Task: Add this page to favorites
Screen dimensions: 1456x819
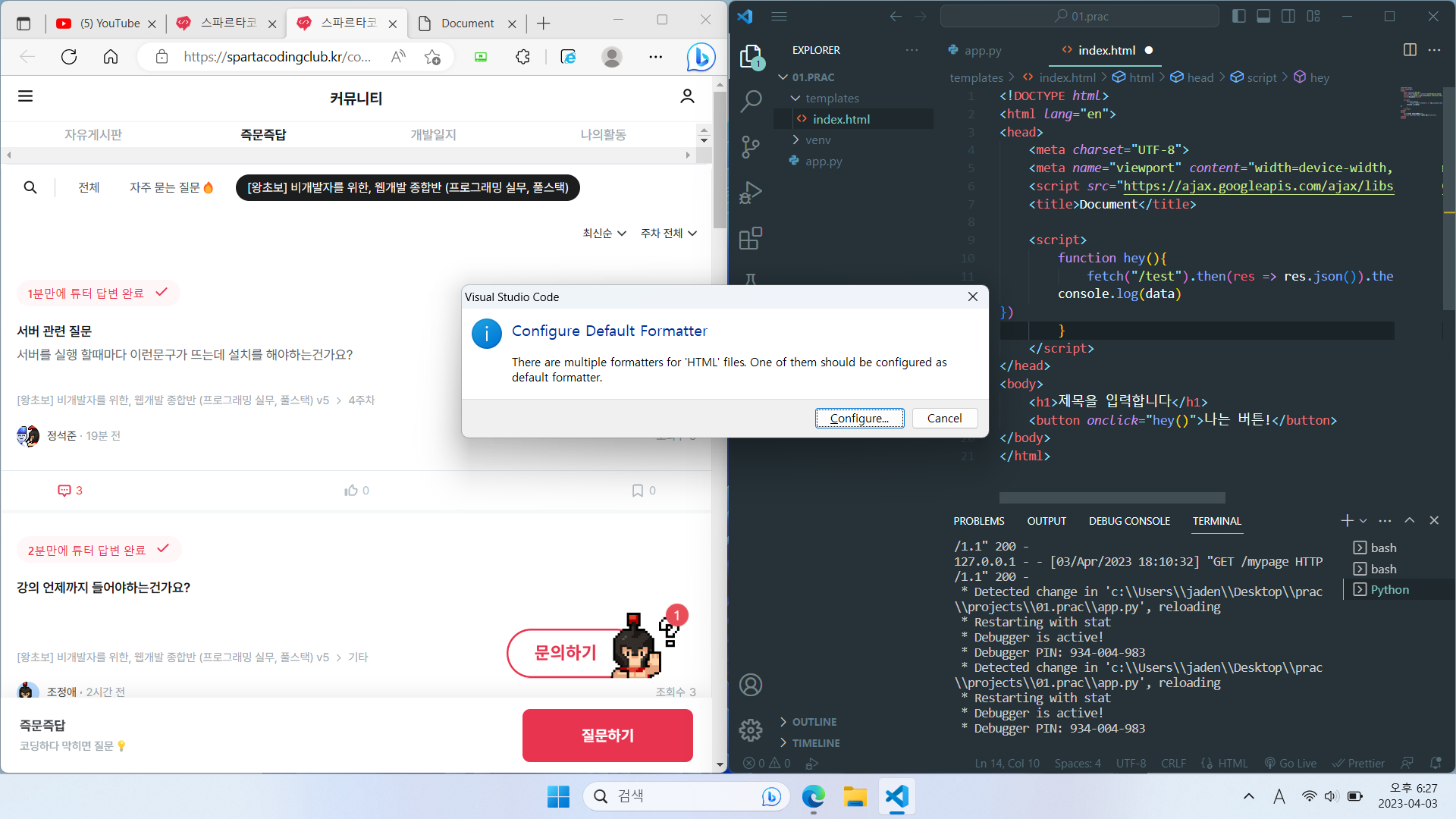Action: (x=432, y=57)
